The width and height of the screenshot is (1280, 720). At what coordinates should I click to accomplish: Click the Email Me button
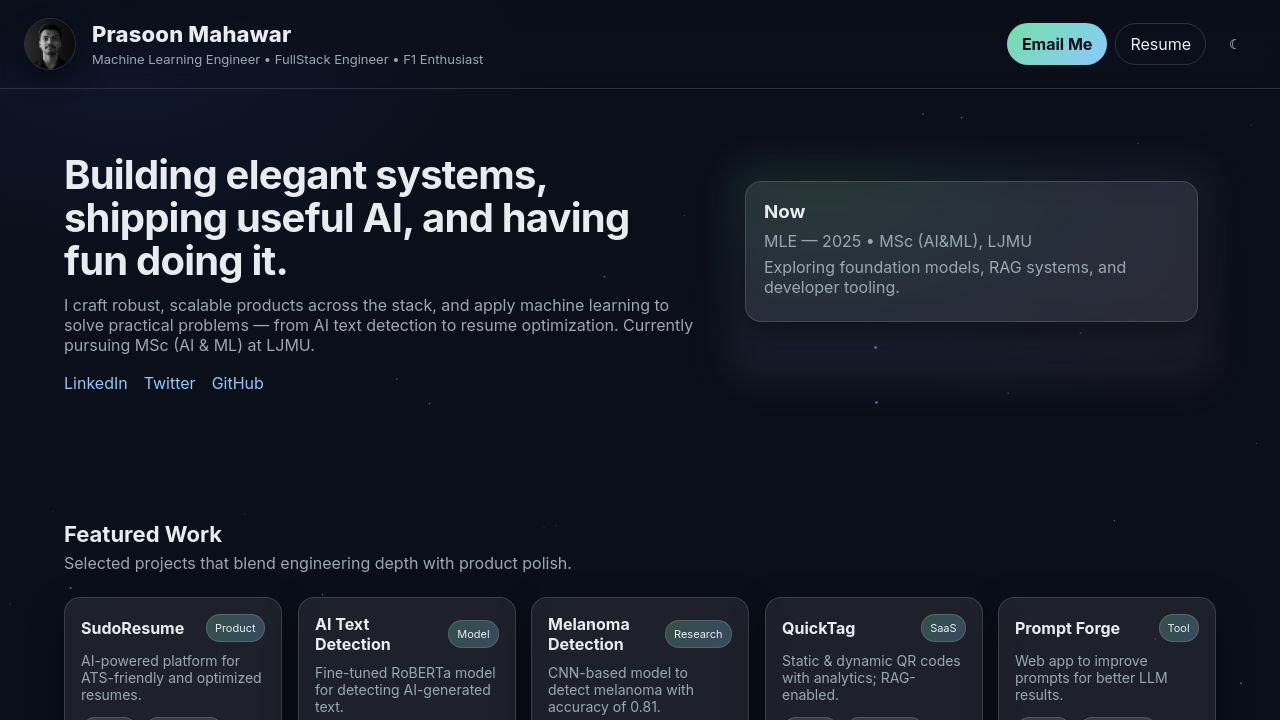[1057, 44]
